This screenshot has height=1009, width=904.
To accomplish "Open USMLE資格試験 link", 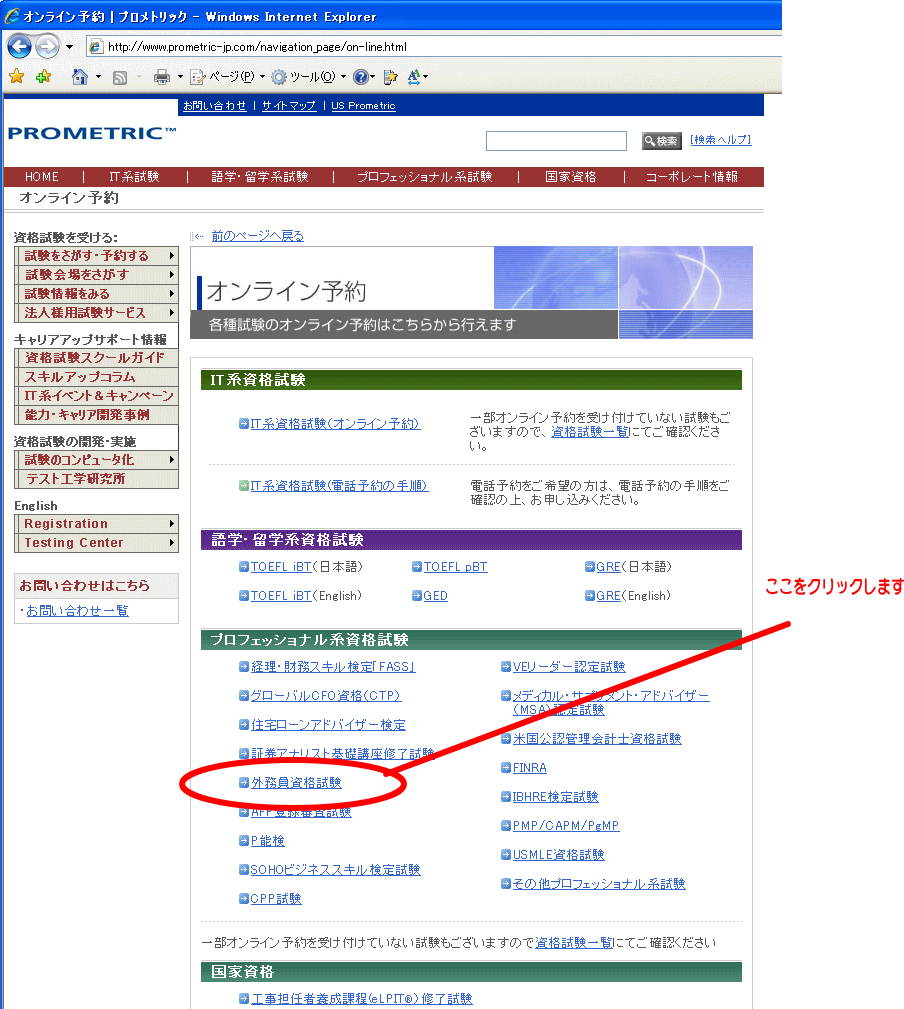I will 558,855.
